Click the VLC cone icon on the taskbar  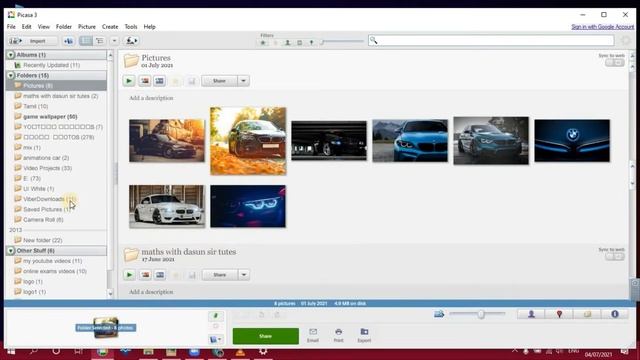click(x=240, y=351)
